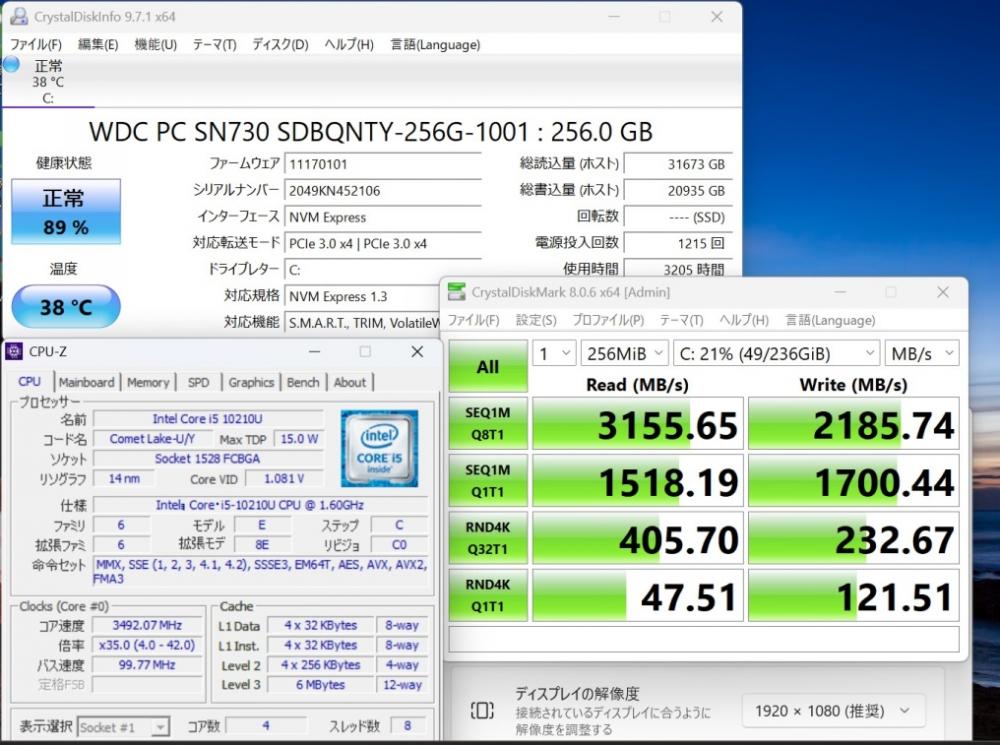Open the test count dropdown showing 1
Screen dimensions: 1000x745
click(554, 353)
